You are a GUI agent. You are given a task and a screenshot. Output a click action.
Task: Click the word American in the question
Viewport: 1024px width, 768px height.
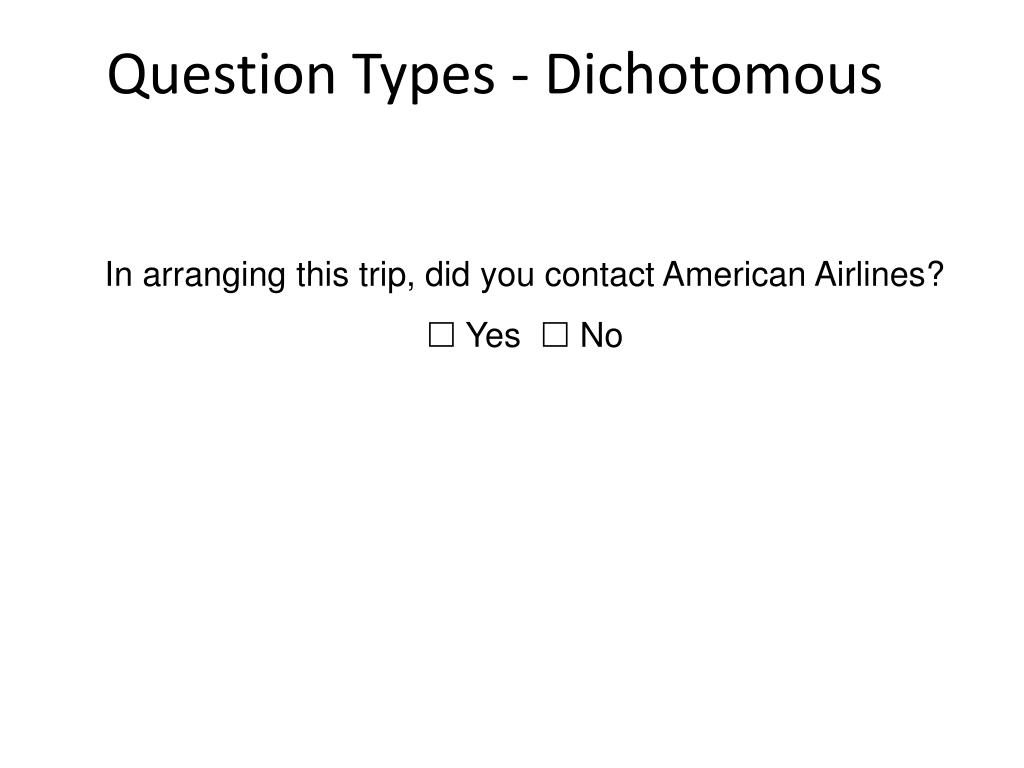pos(733,274)
